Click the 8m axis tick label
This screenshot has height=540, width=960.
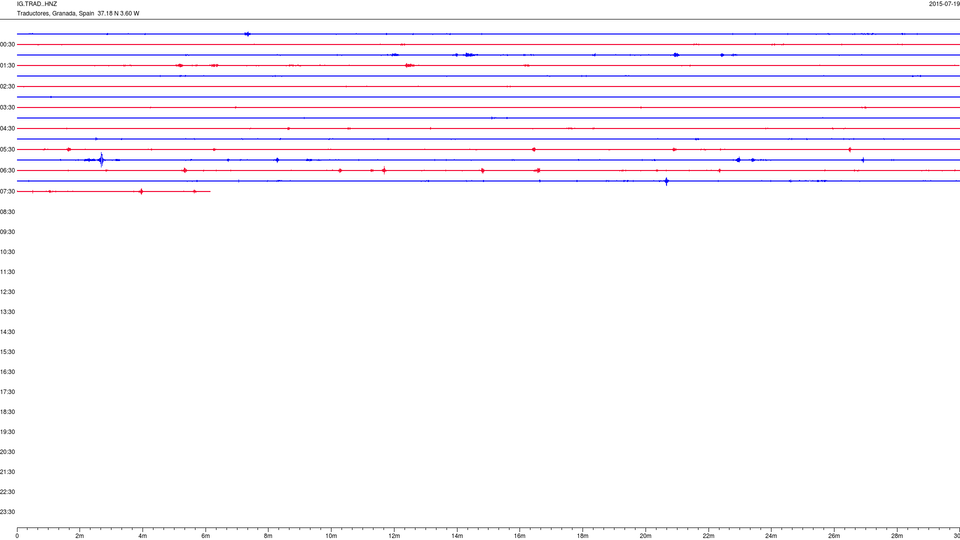pos(268,536)
